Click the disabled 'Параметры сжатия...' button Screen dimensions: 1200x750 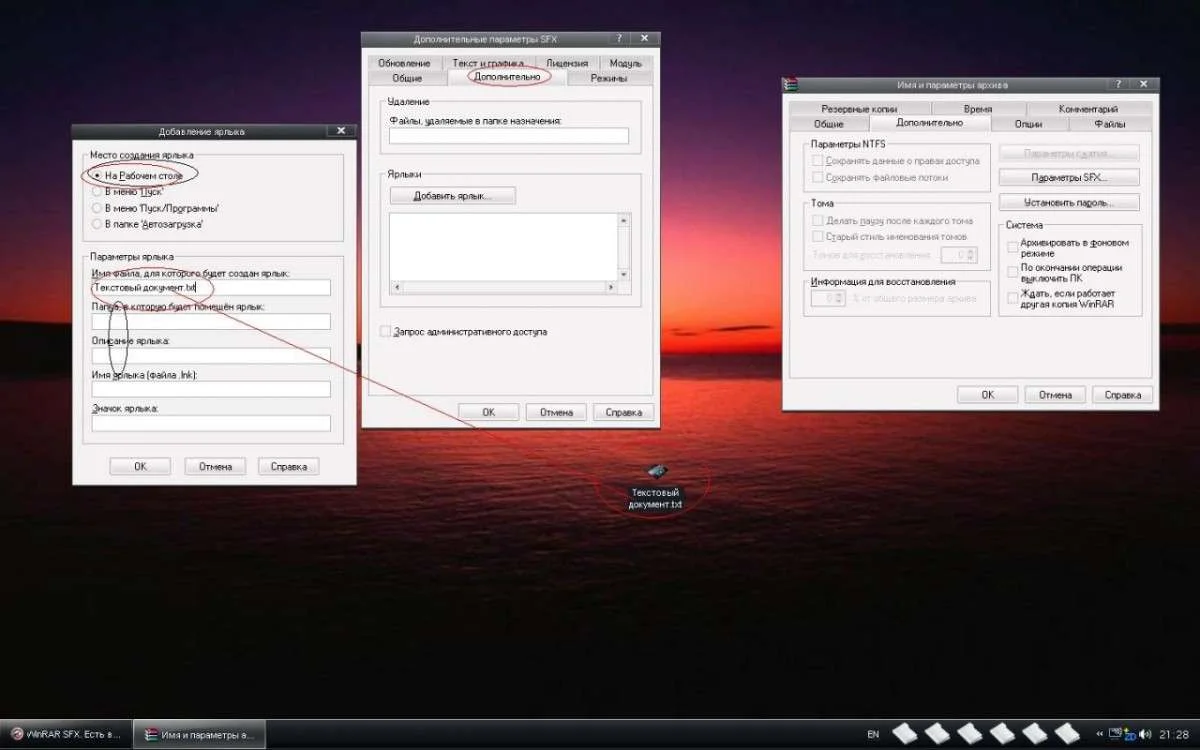point(1069,154)
